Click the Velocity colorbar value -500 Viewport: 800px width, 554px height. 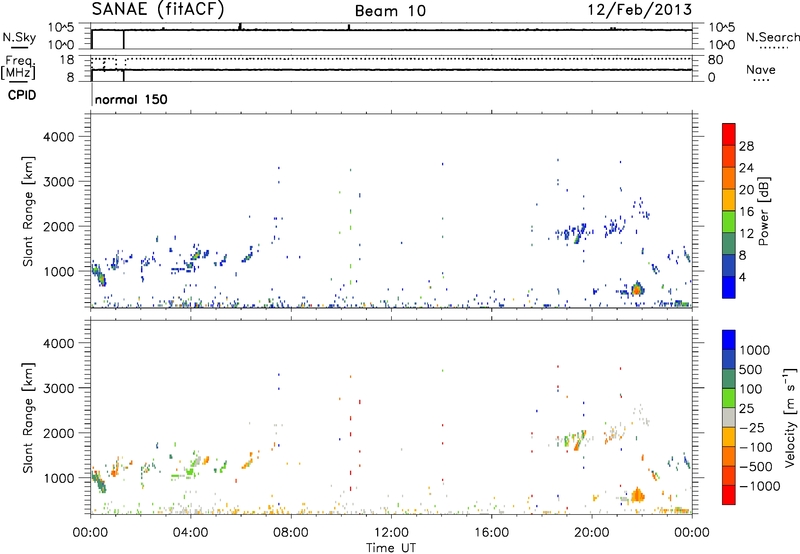coord(756,467)
